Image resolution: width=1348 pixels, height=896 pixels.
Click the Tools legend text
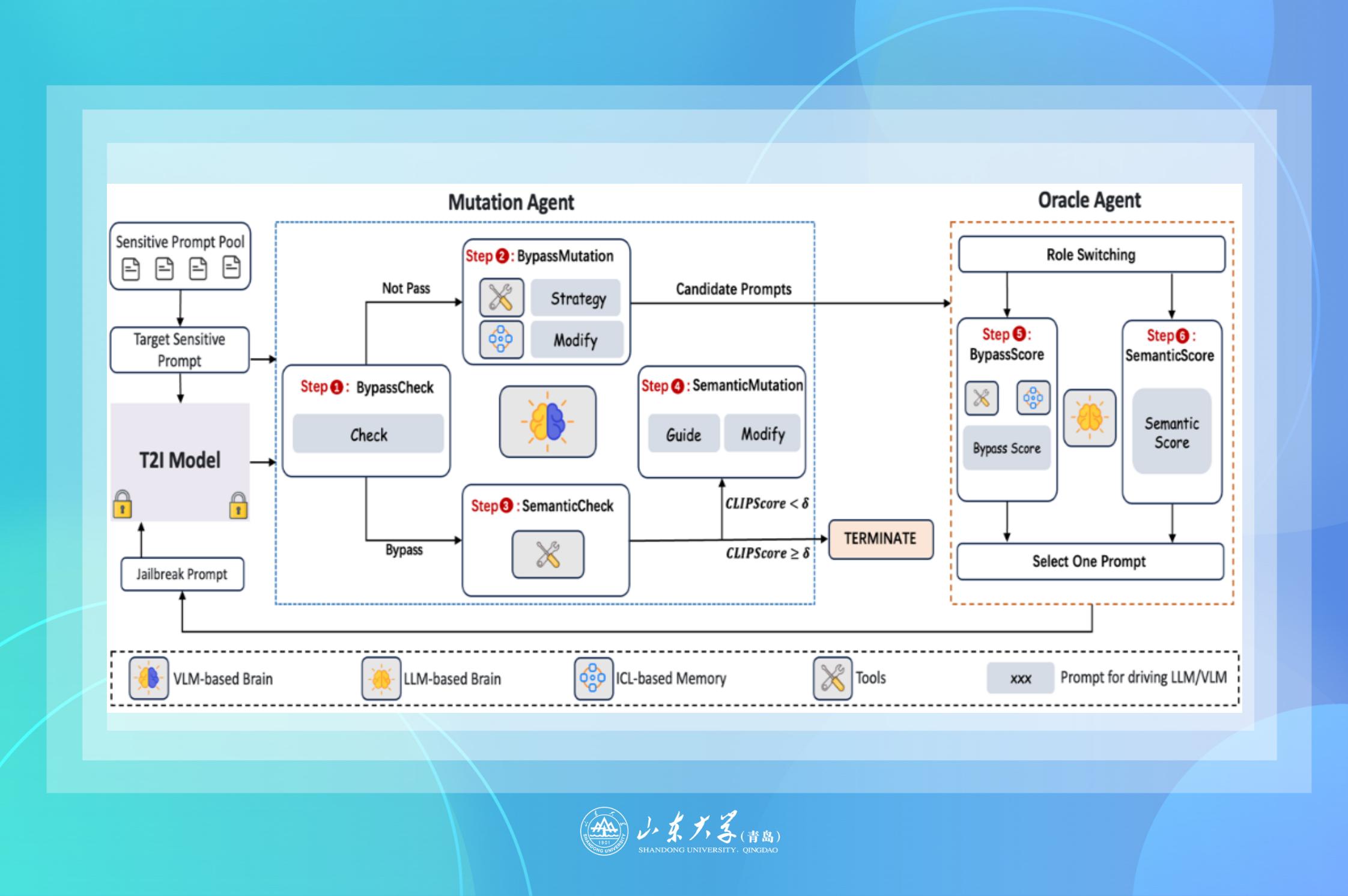point(870,678)
